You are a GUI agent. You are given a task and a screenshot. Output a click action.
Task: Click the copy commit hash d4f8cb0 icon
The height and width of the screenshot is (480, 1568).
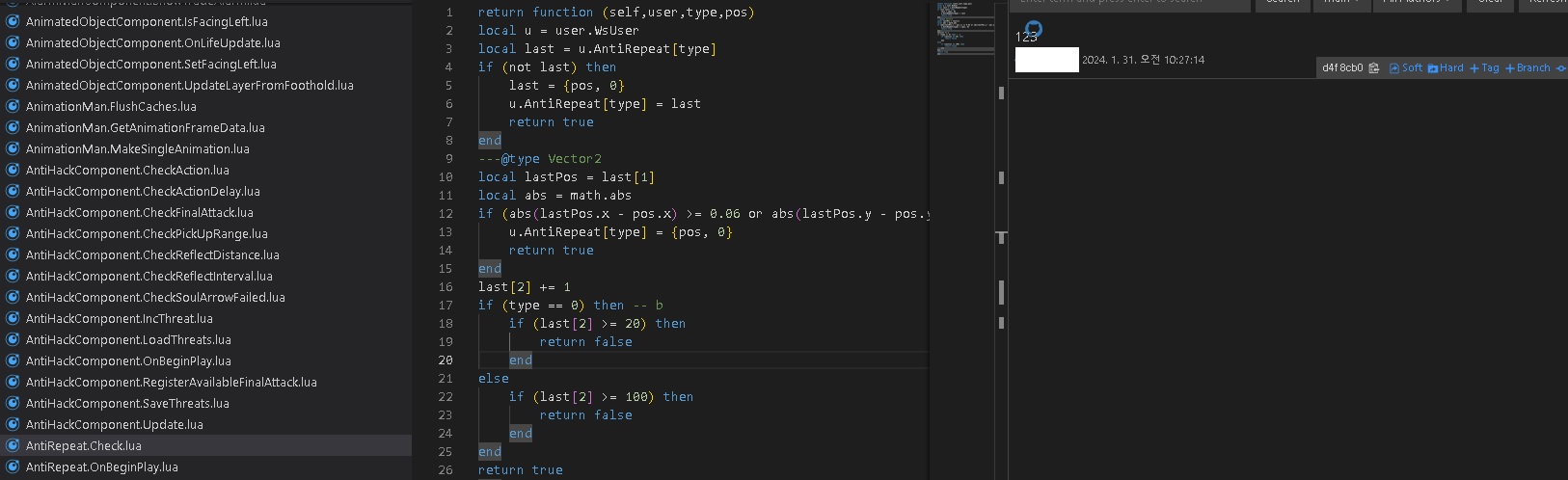tap(1374, 68)
